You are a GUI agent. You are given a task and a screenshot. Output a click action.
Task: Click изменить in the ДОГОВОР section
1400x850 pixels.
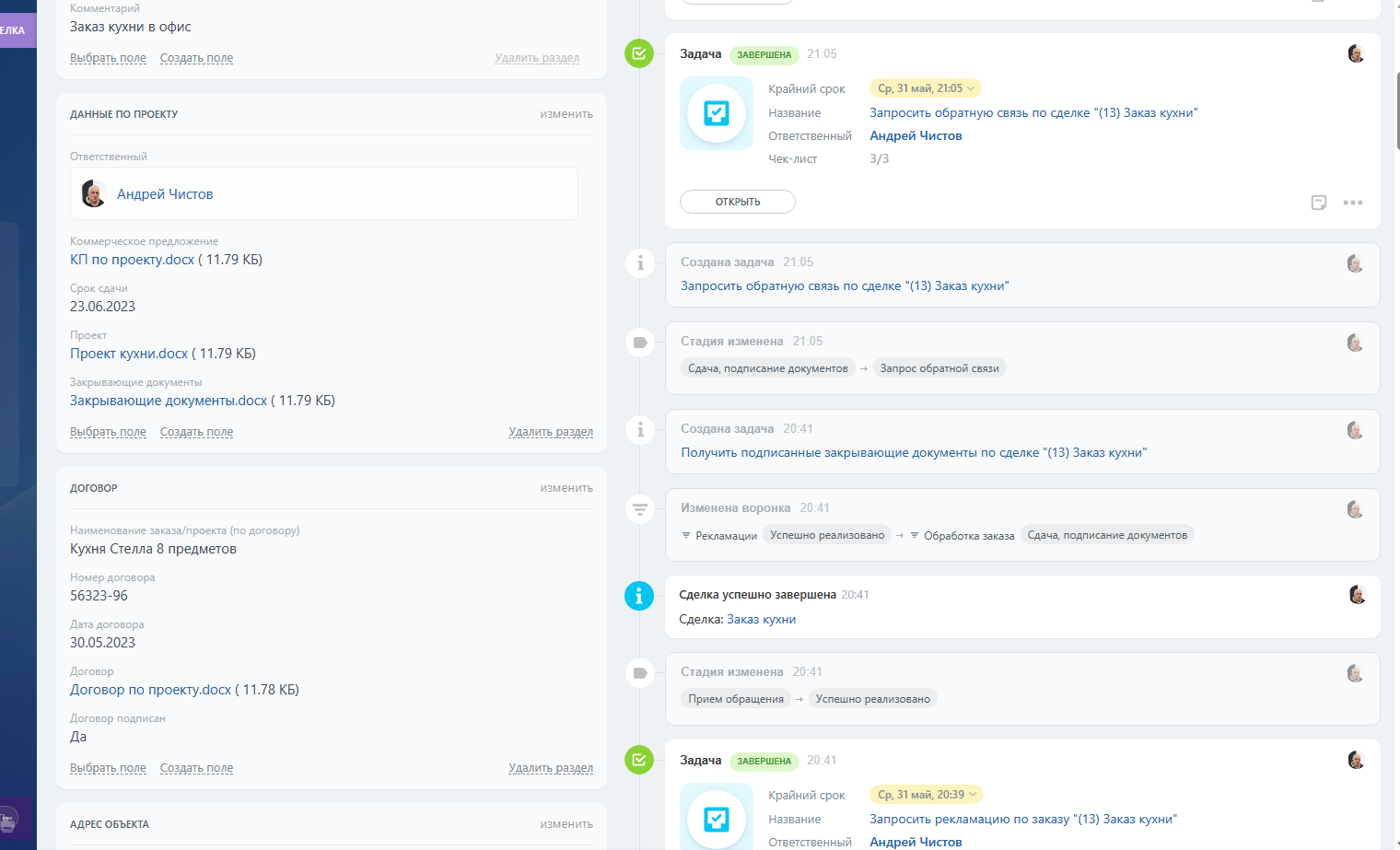[x=566, y=488]
